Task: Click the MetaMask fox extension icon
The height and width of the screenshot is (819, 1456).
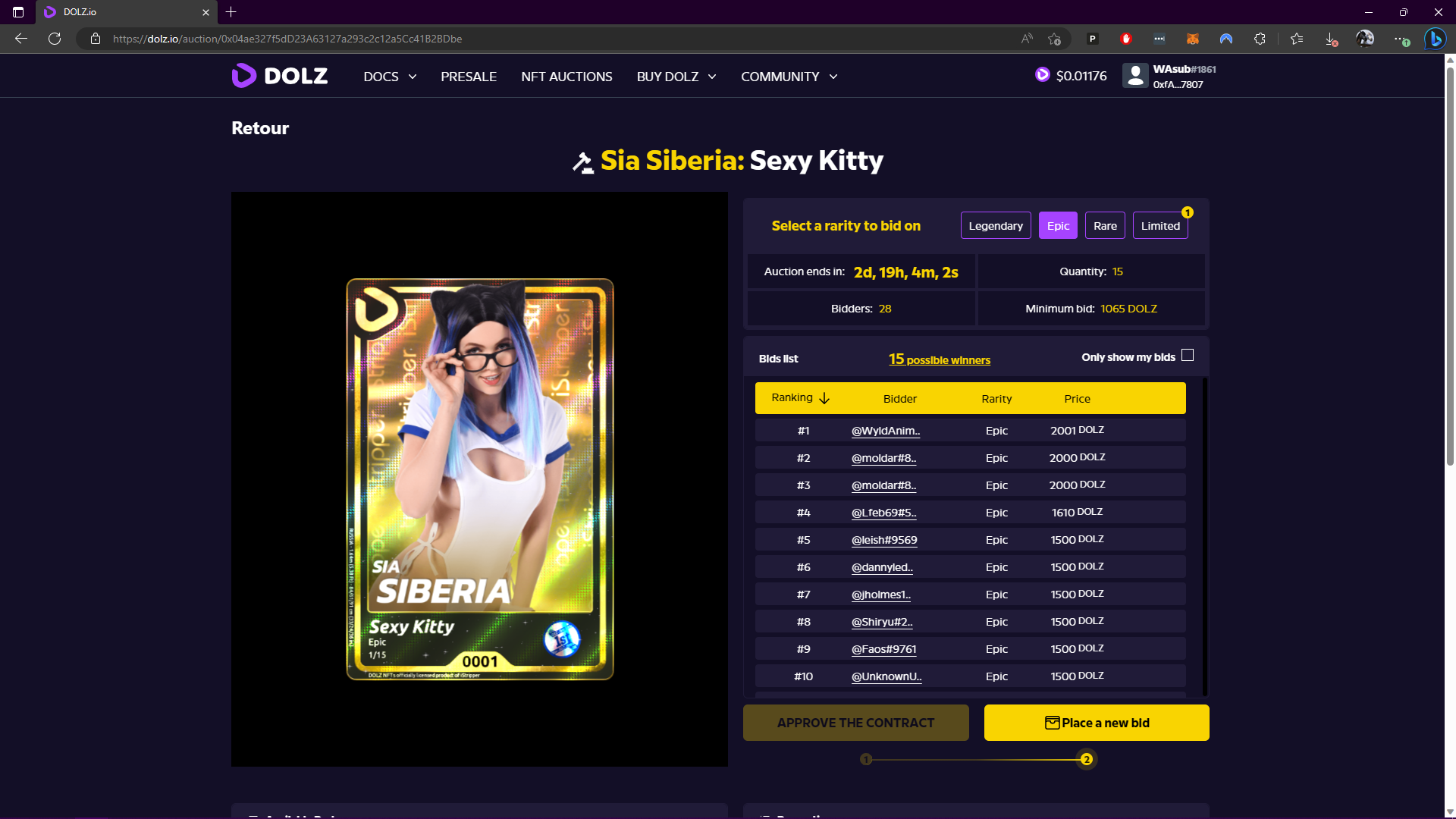Action: [1193, 39]
